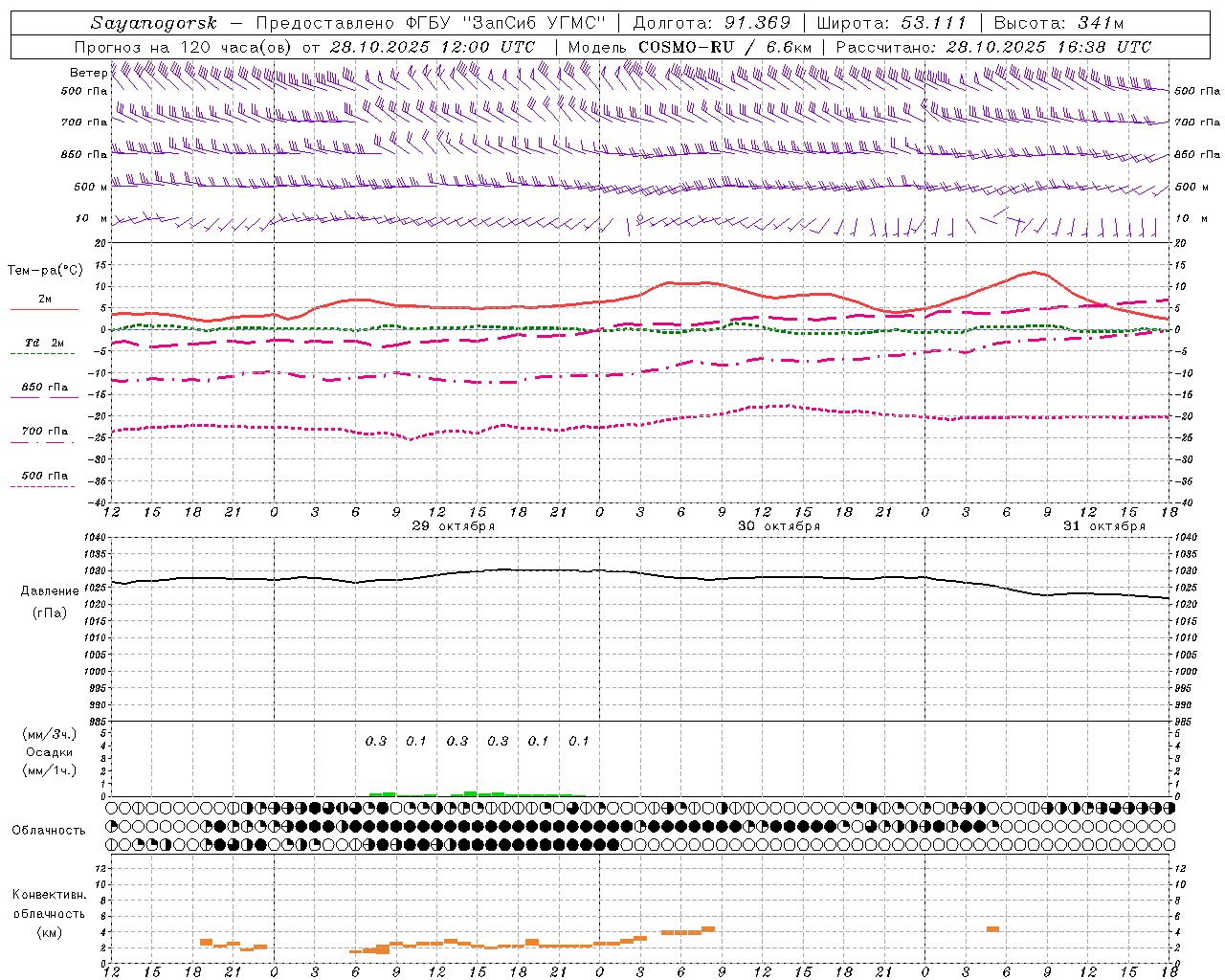Click the 'Td 2м' dew point legend entry
Viewport: 1225px width, 980px height.
tap(45, 343)
